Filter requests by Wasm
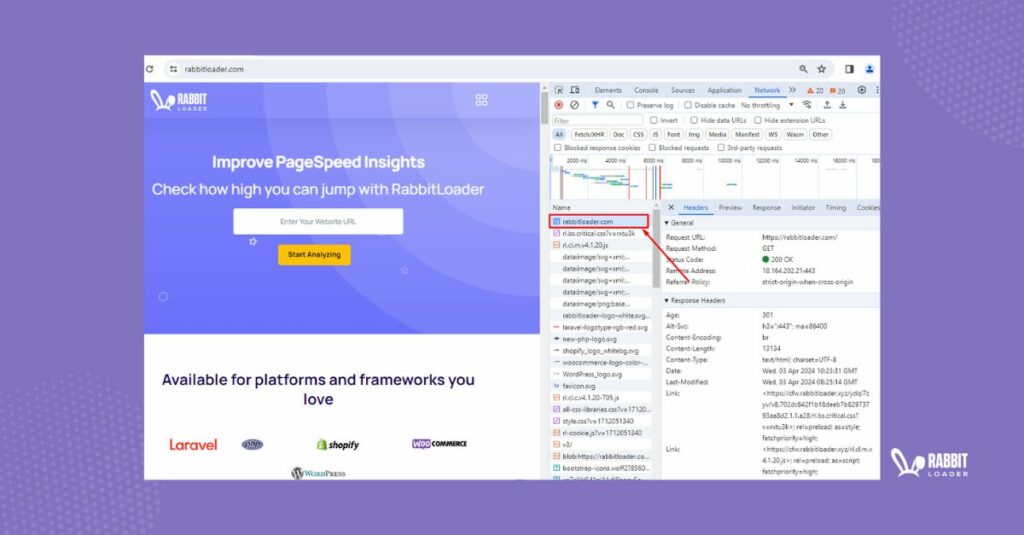The height and width of the screenshot is (535, 1024). (x=795, y=135)
